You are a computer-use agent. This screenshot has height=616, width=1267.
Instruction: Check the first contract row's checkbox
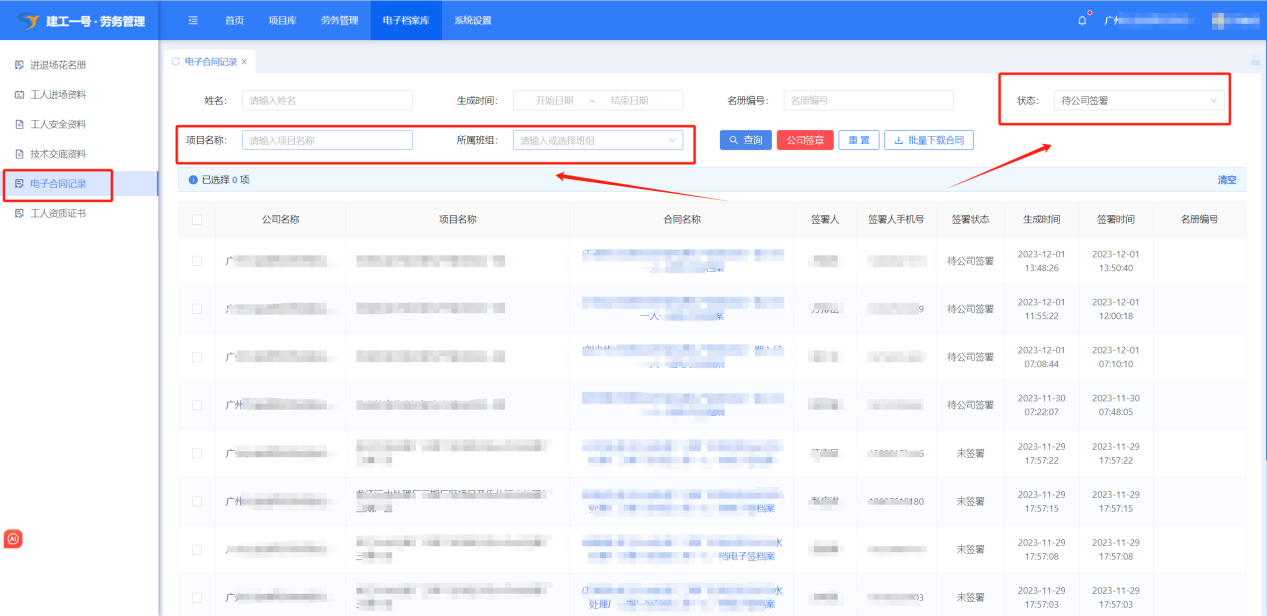(x=197, y=261)
